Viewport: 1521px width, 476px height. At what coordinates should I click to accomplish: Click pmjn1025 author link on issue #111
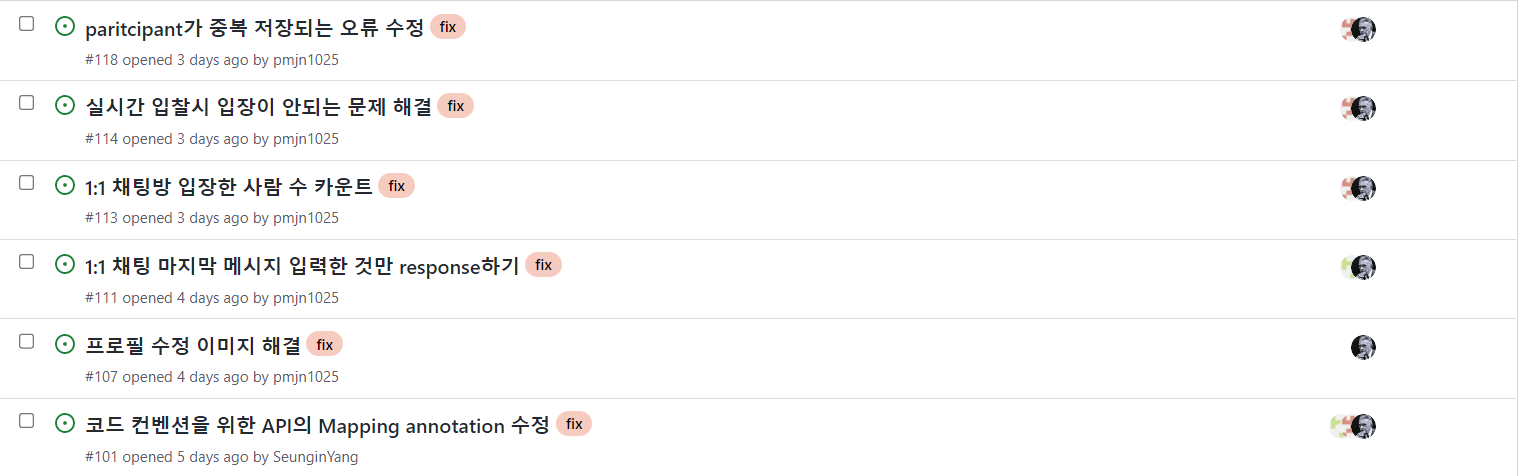coord(306,298)
